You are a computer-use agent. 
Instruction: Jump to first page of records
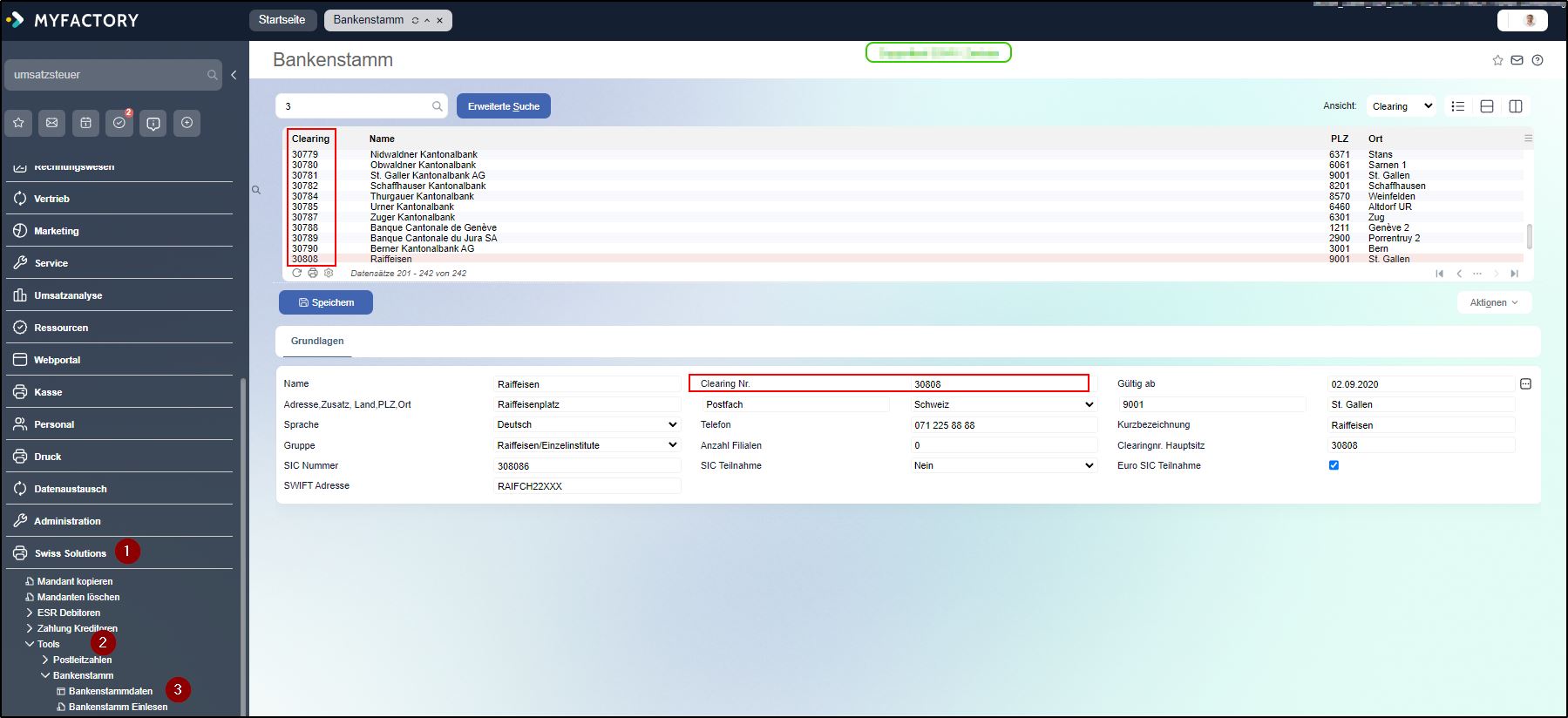[1439, 274]
